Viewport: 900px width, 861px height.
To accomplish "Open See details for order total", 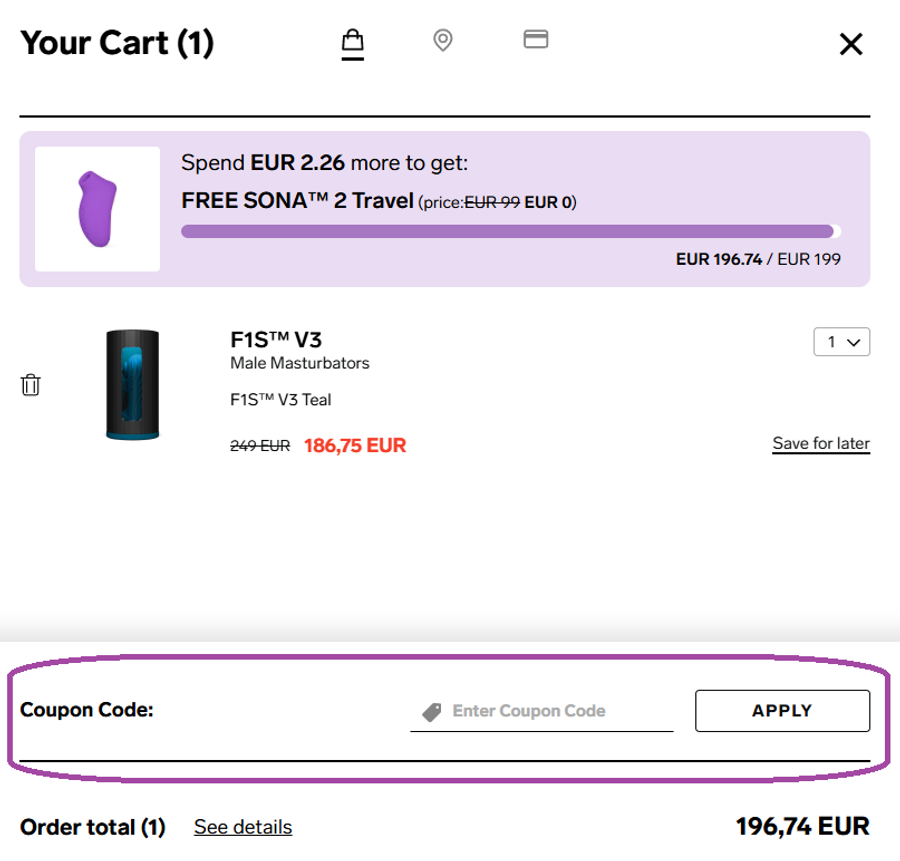I will (x=243, y=827).
